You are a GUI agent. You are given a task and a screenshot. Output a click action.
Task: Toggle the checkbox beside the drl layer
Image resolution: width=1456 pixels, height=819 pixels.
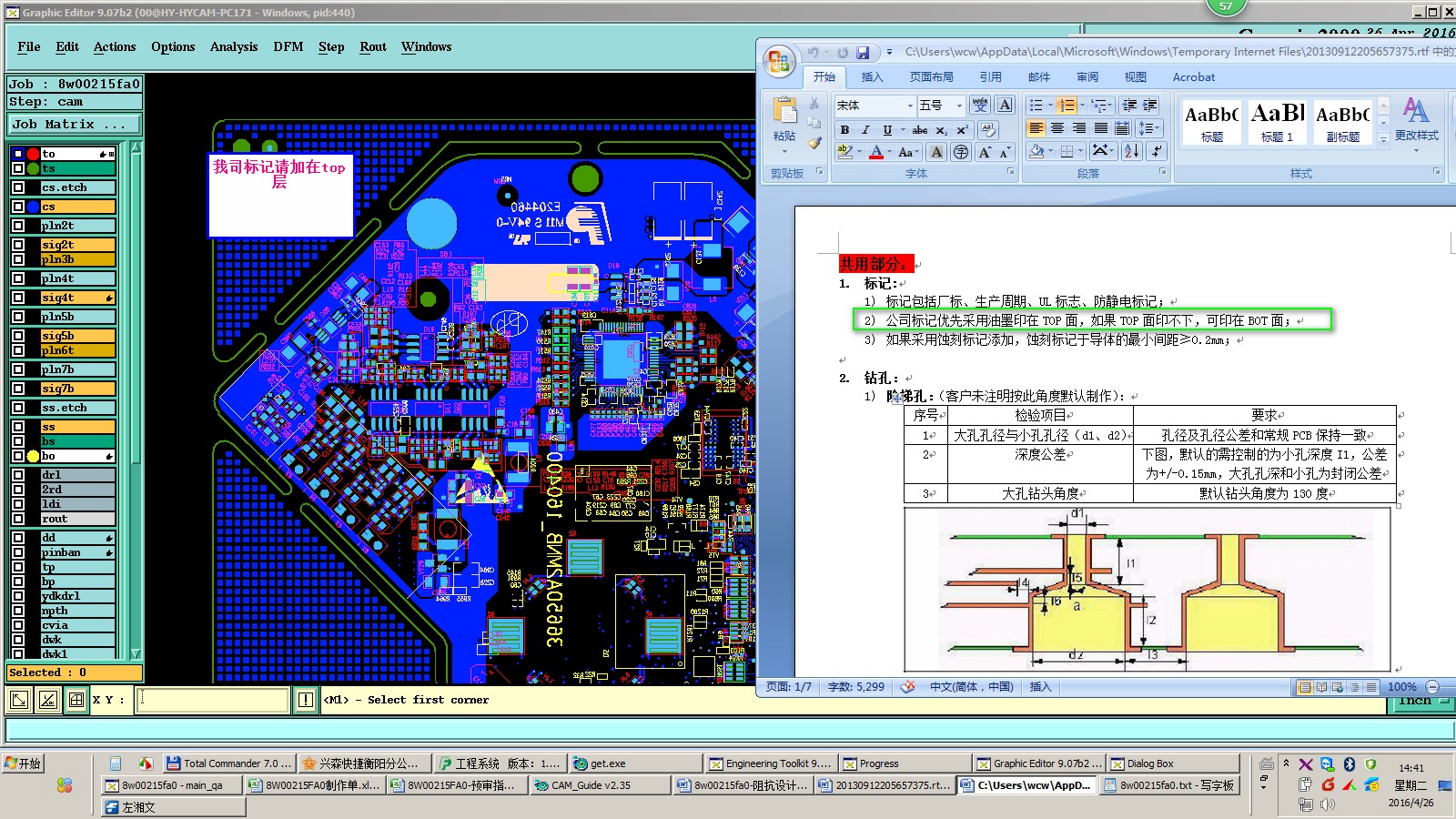[x=18, y=475]
